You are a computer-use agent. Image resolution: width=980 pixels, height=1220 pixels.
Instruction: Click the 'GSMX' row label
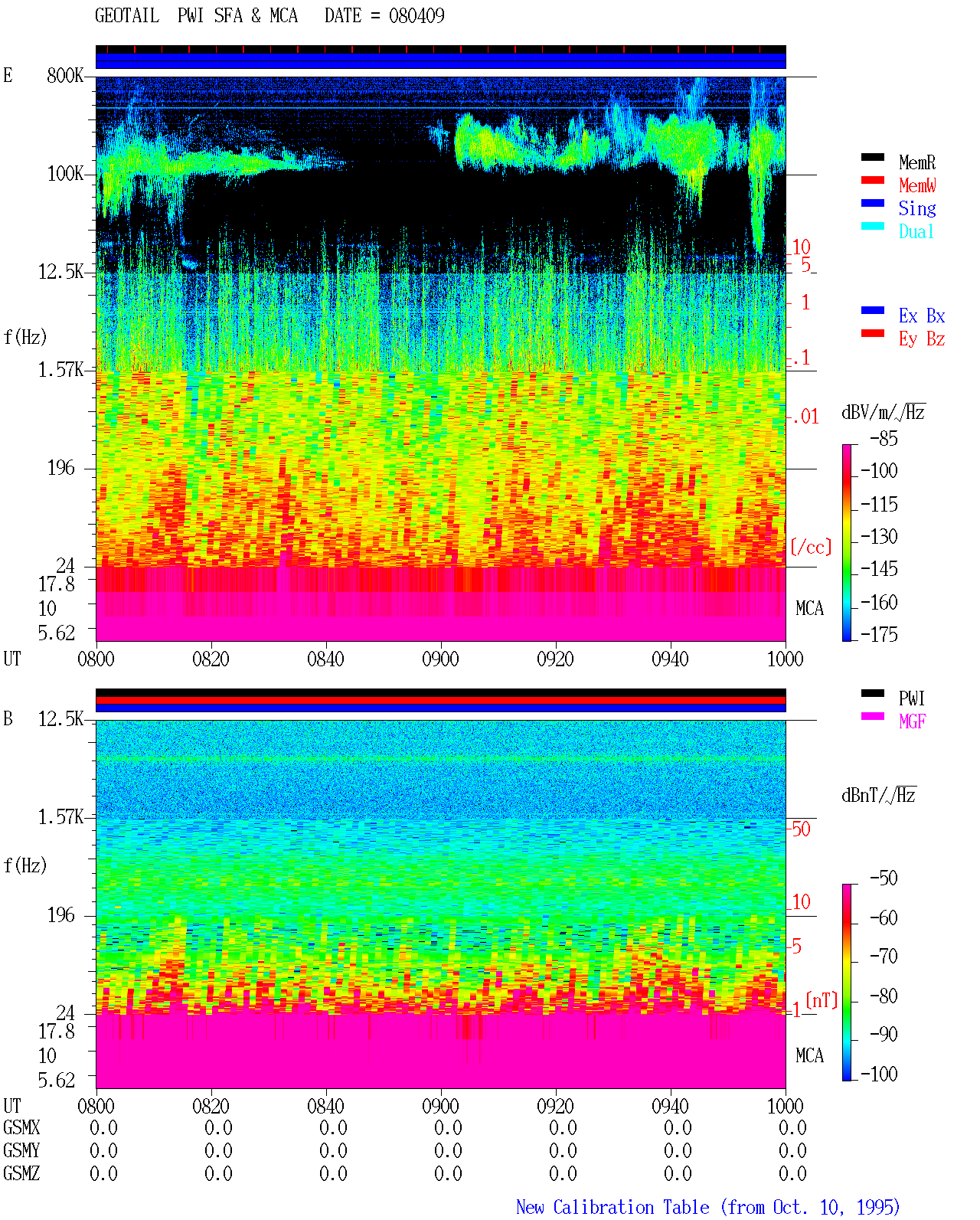click(21, 1127)
